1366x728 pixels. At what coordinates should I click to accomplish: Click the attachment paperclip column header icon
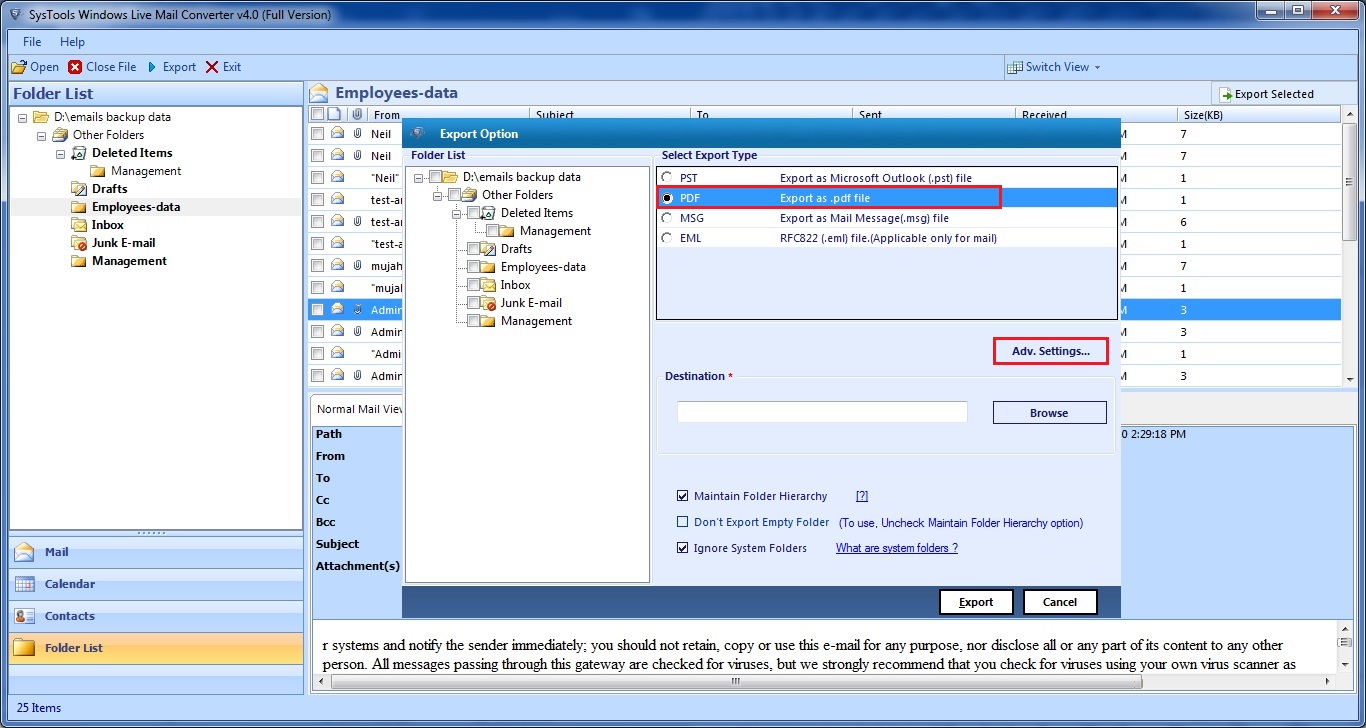357,115
